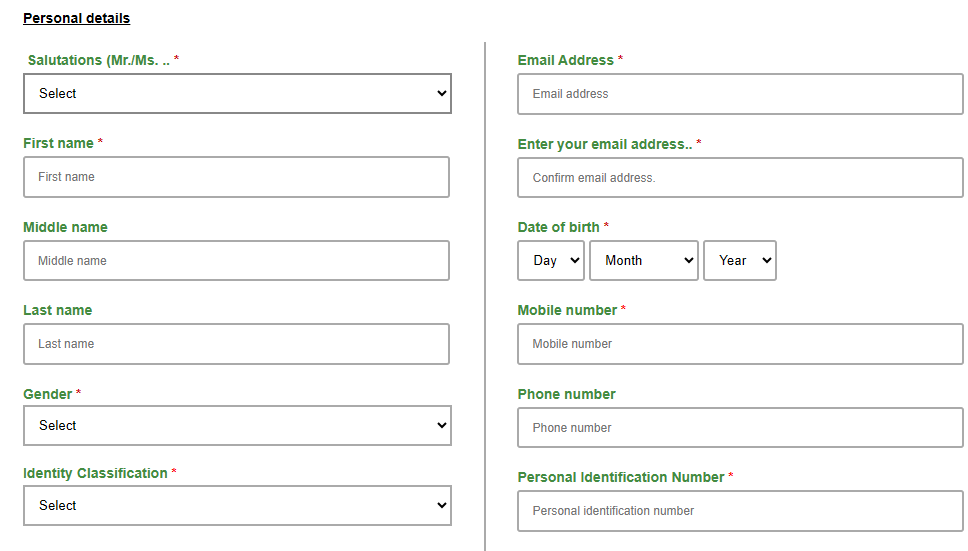Open the Year dropdown
Viewport: 968px width, 551px height.
point(740,260)
